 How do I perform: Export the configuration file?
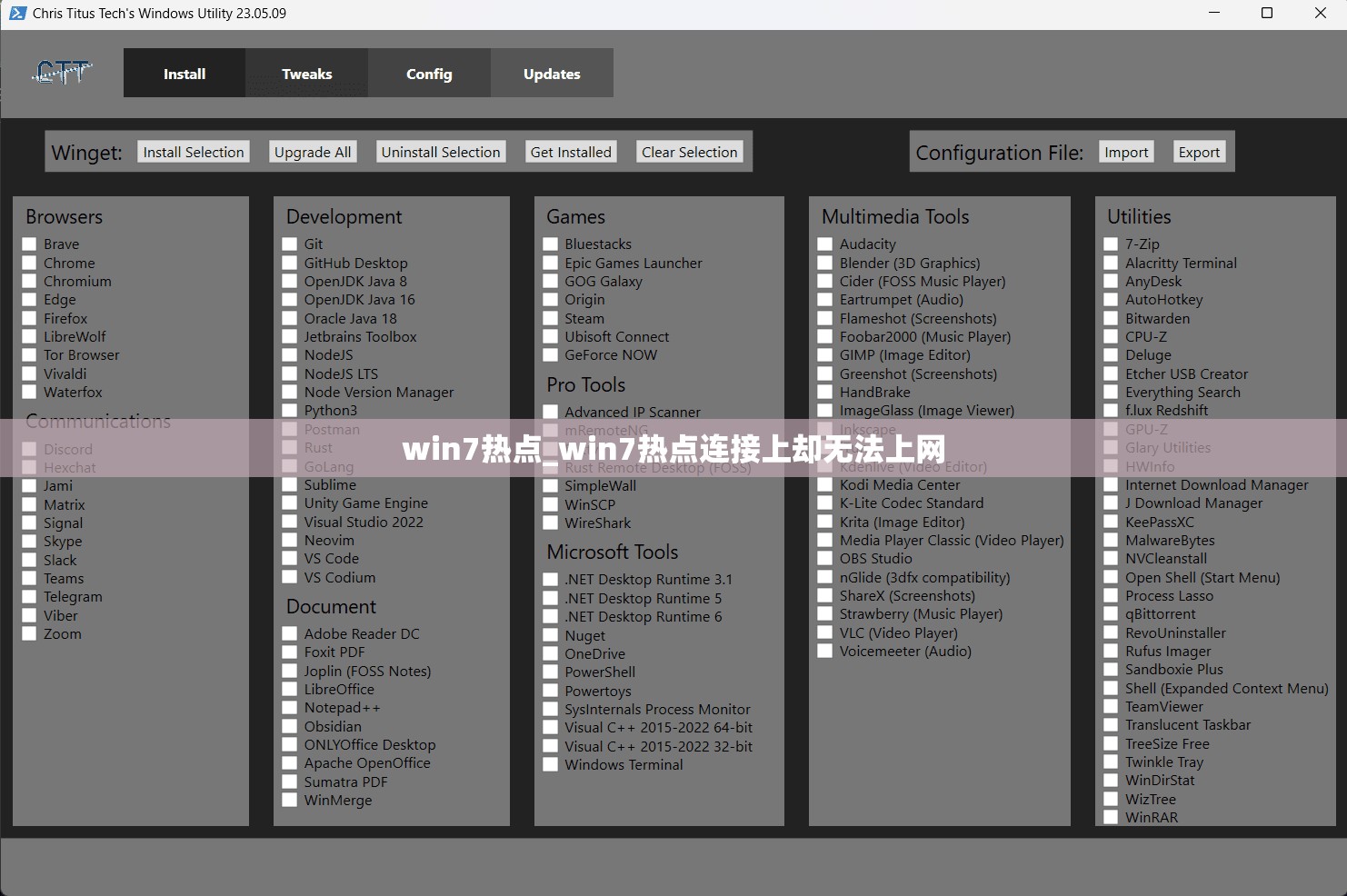point(1199,152)
